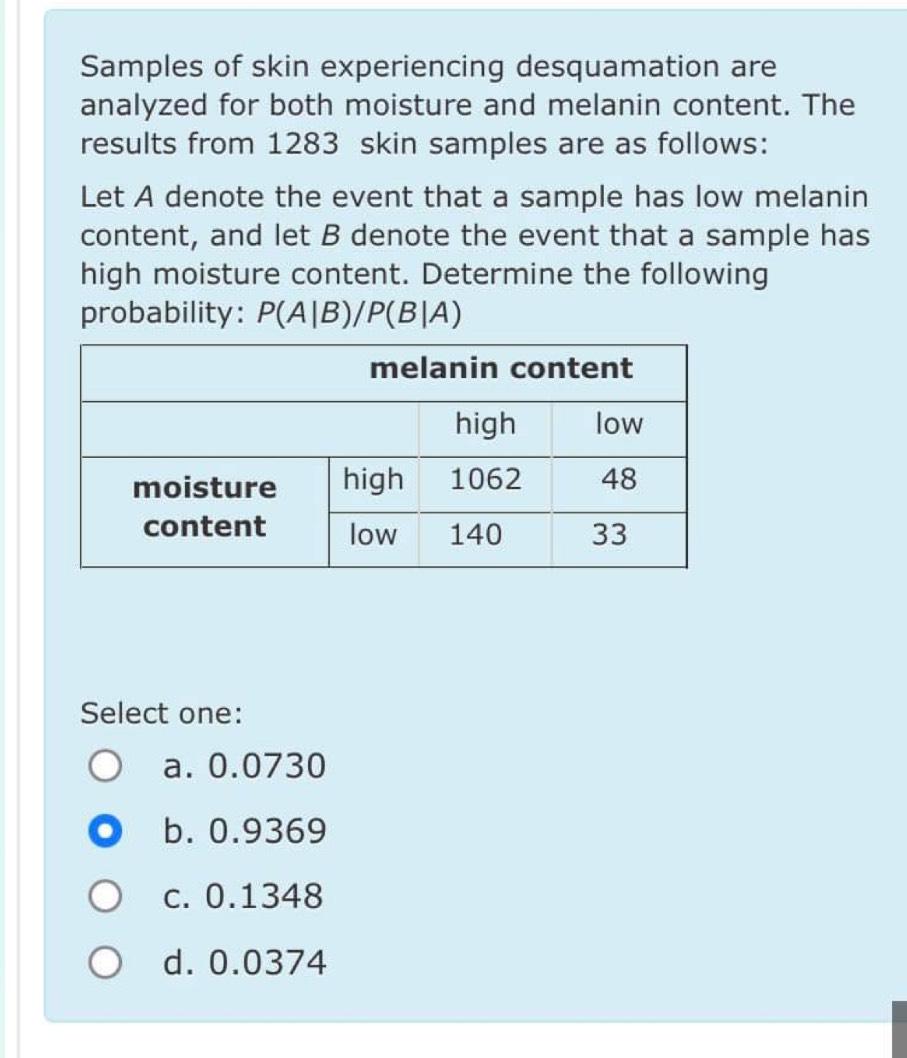This screenshot has height=1058, width=907.
Task: Click the answer label 0.0730
Action: point(244,766)
